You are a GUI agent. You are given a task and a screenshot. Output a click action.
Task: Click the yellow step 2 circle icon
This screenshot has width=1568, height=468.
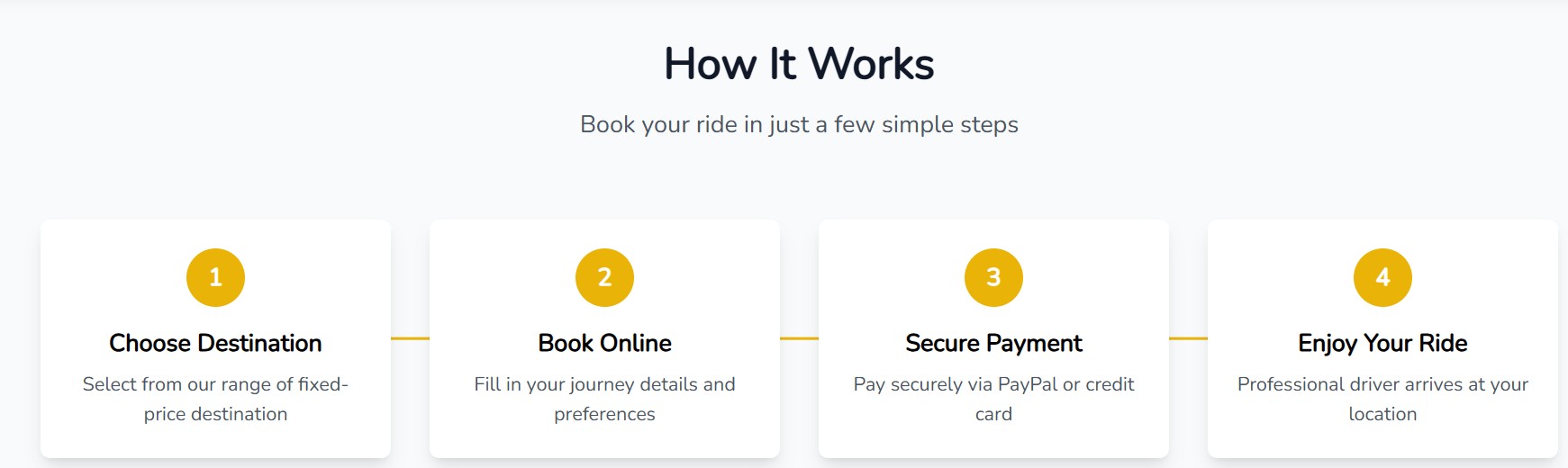604,277
